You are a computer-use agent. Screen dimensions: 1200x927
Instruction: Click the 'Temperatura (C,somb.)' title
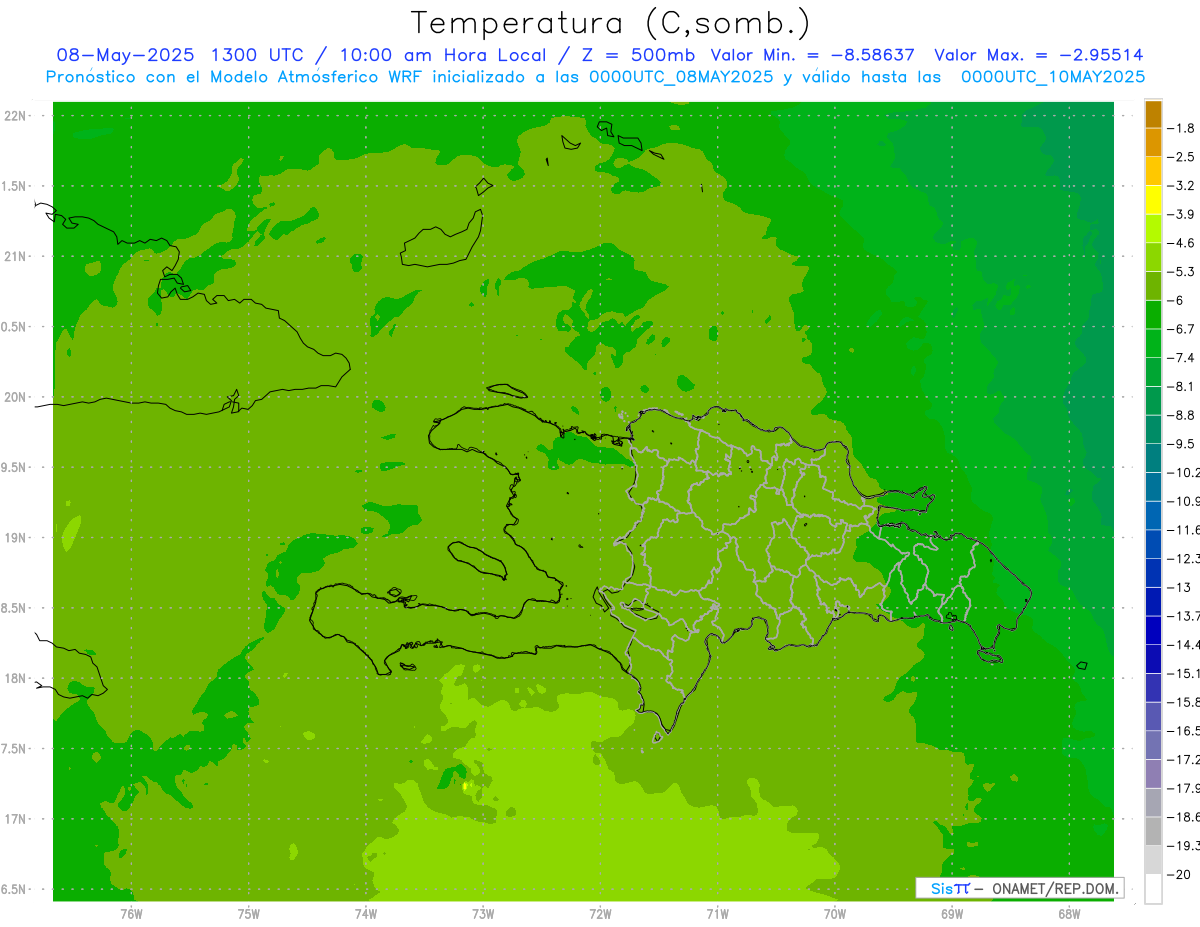610,23
